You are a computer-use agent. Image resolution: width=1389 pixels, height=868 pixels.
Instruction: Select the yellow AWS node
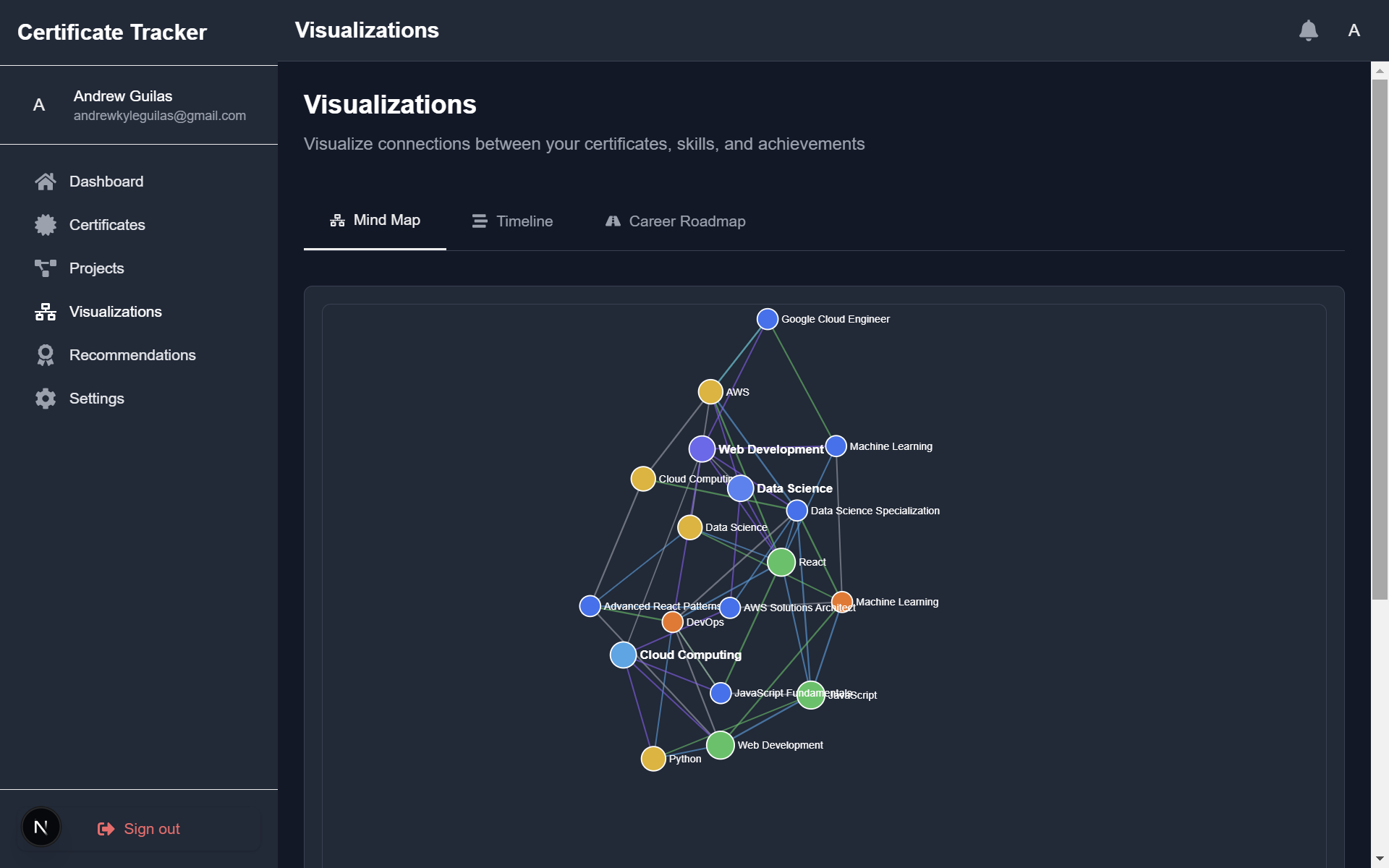tap(710, 391)
